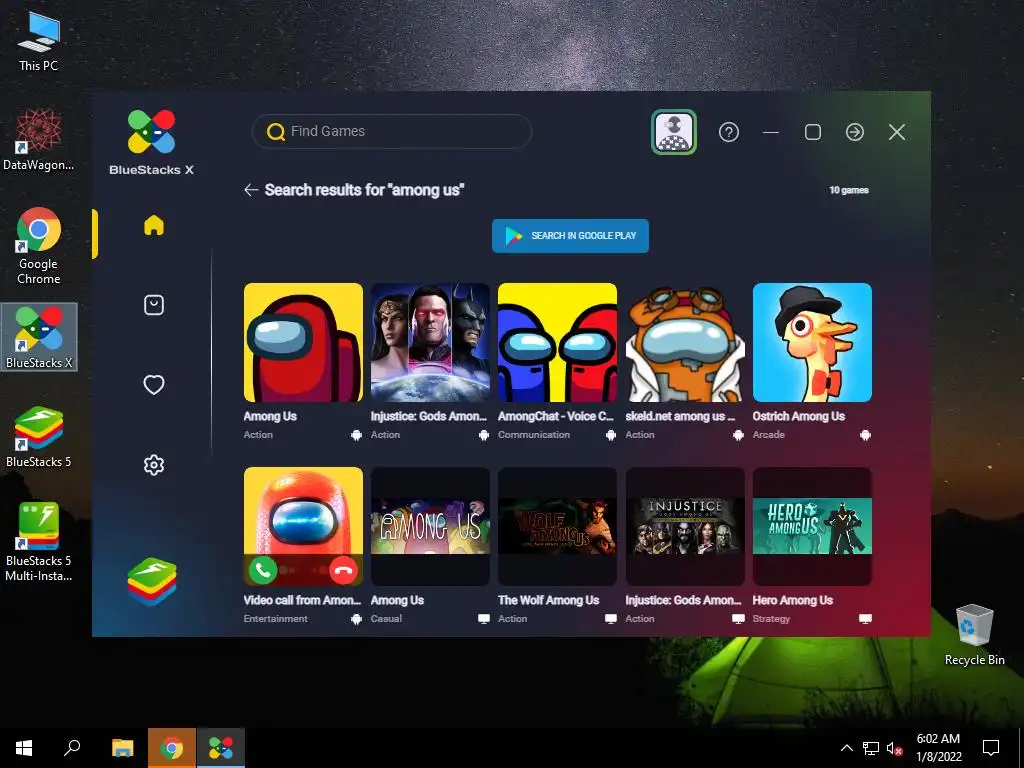
Task: Click the monitor icon under Among Us Casual
Action: click(483, 618)
